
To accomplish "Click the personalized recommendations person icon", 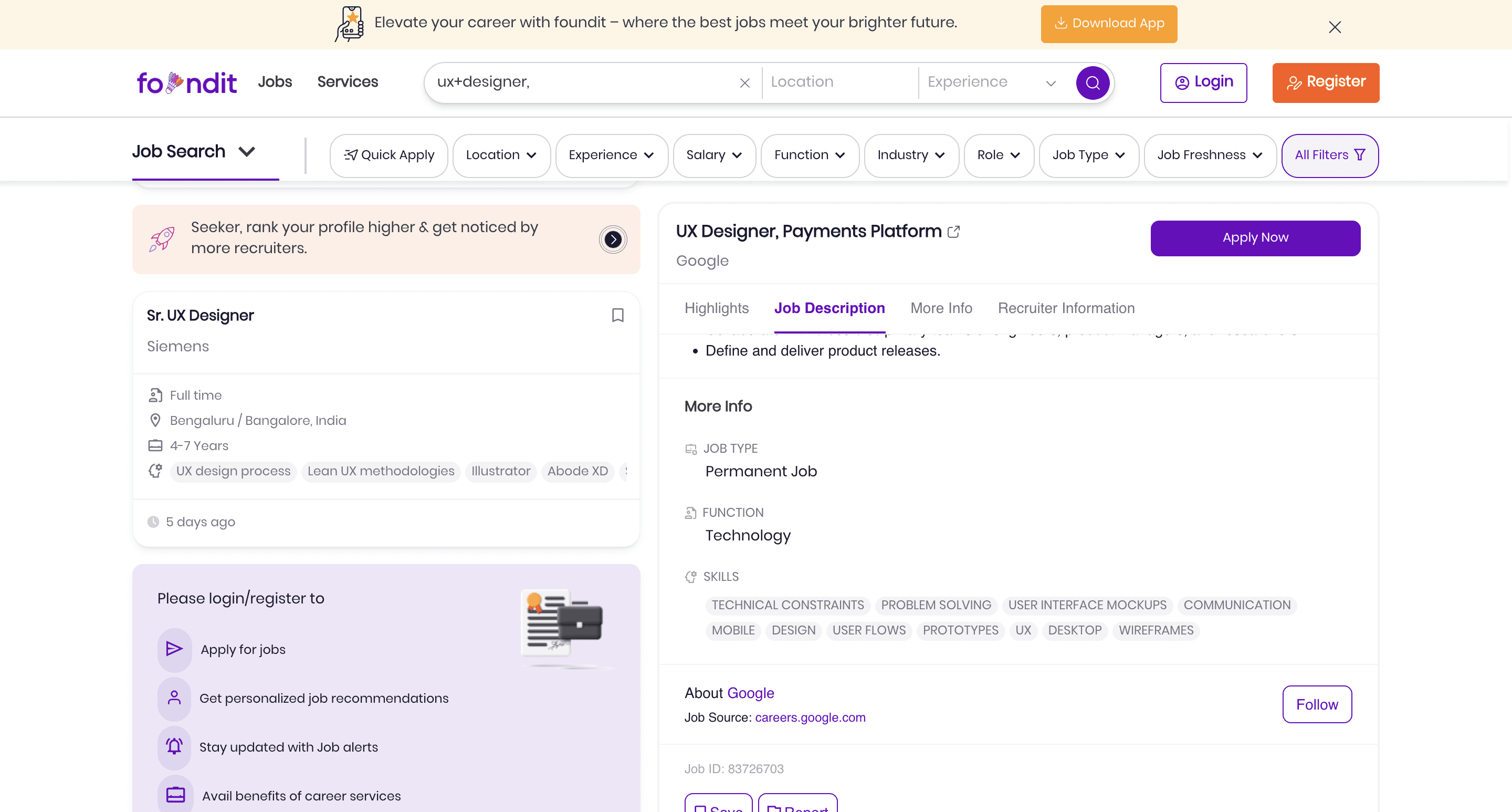I will tap(174, 698).
